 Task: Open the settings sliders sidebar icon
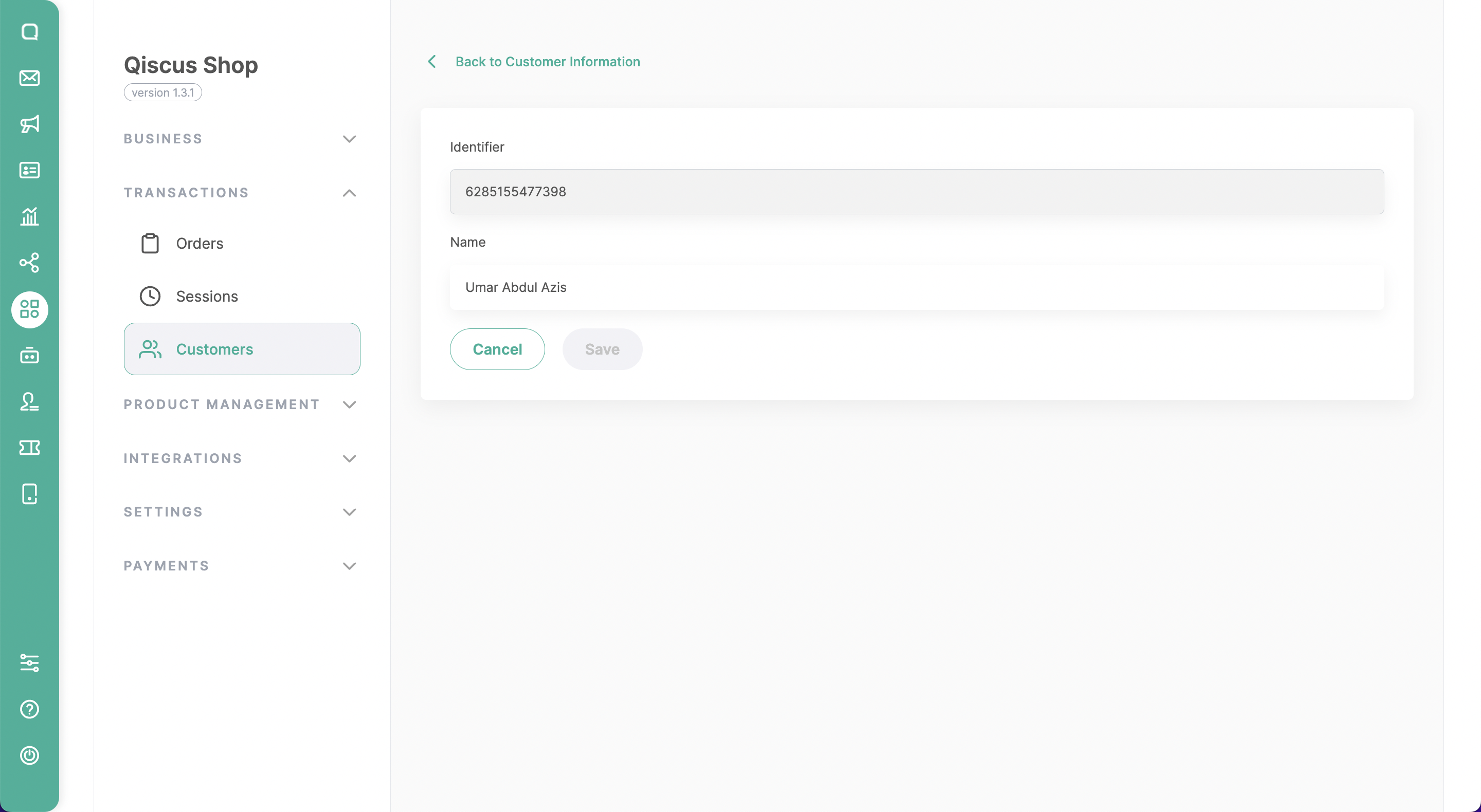tap(29, 662)
